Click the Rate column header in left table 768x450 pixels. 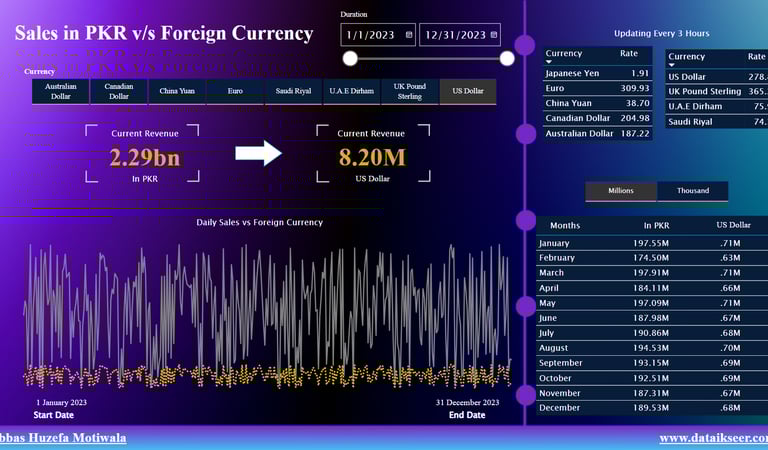[x=629, y=53]
